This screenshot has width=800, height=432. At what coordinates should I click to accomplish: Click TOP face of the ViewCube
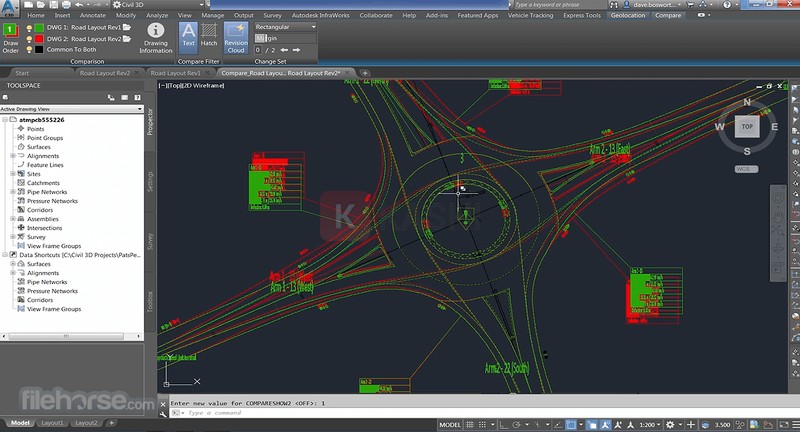pyautogui.click(x=747, y=126)
